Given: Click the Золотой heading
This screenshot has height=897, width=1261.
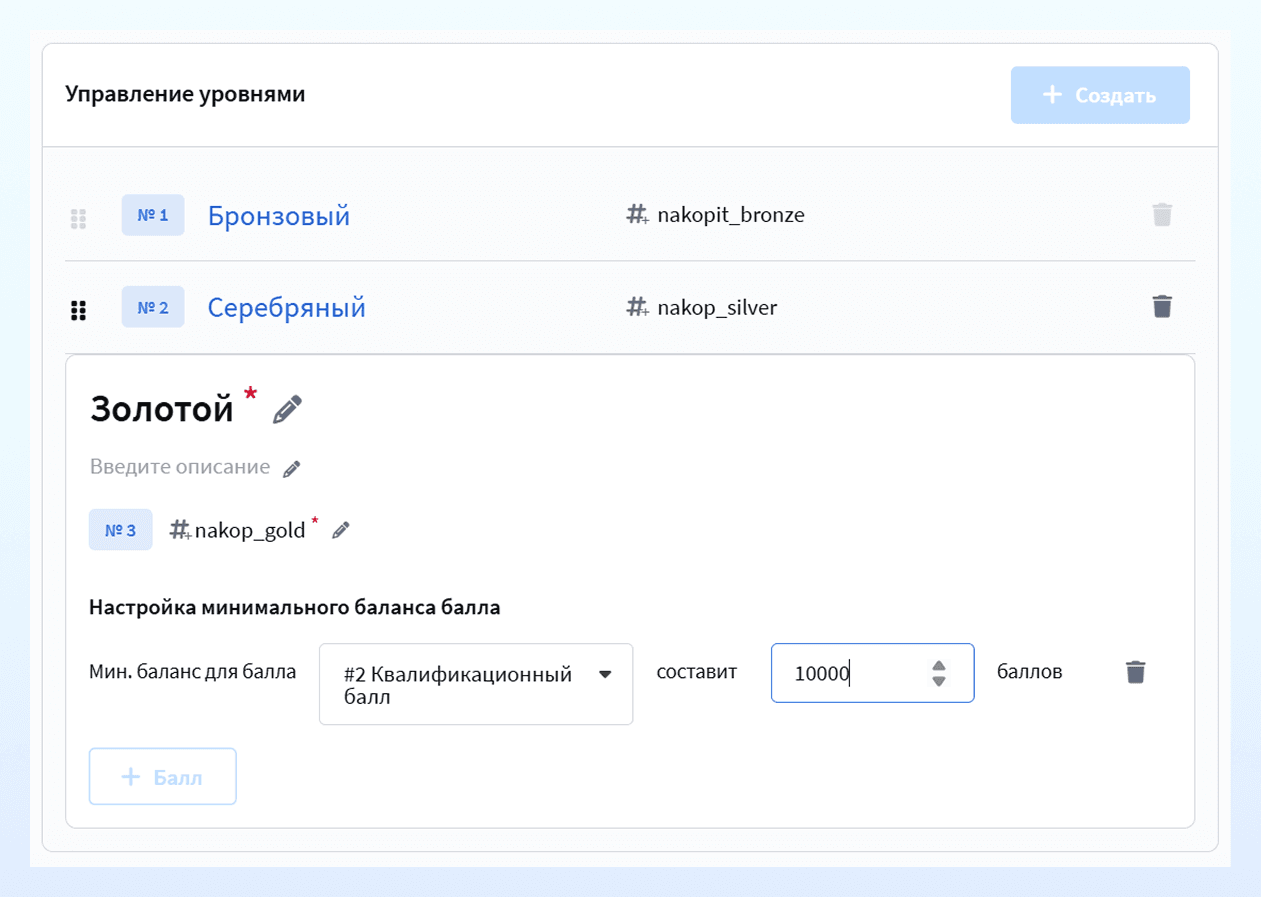Looking at the screenshot, I should pos(162,409).
